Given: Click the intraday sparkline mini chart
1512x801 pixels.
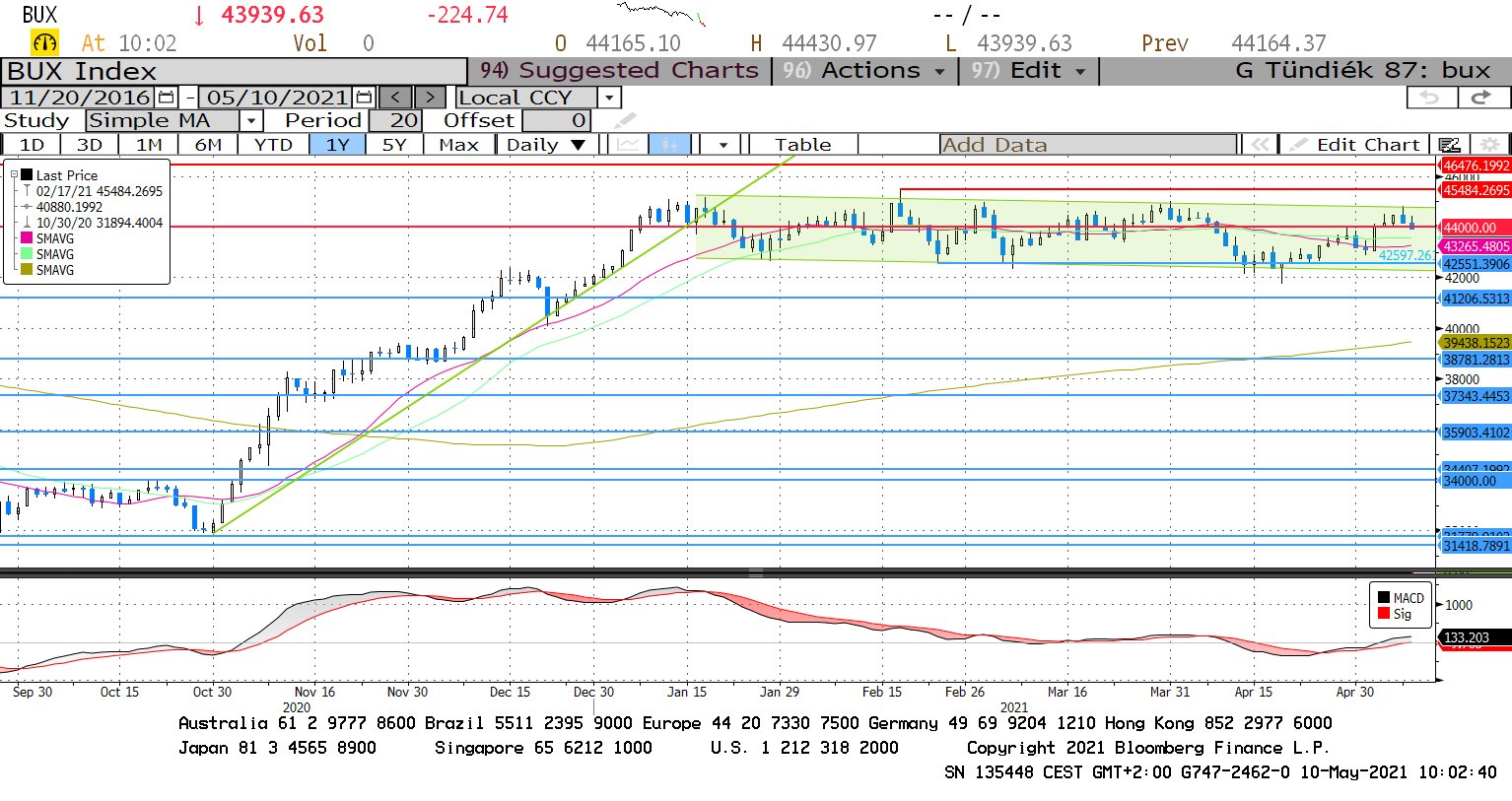Looking at the screenshot, I should coord(661,13).
